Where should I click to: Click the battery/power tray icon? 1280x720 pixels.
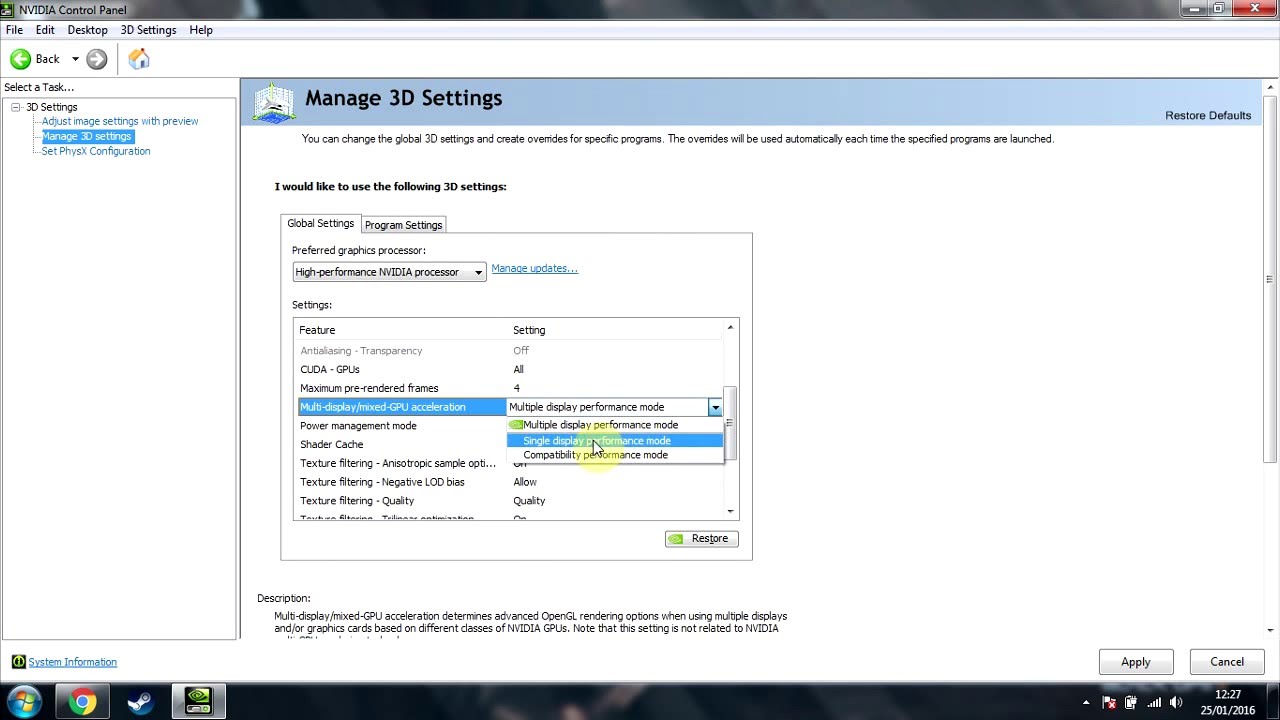pos(1131,702)
